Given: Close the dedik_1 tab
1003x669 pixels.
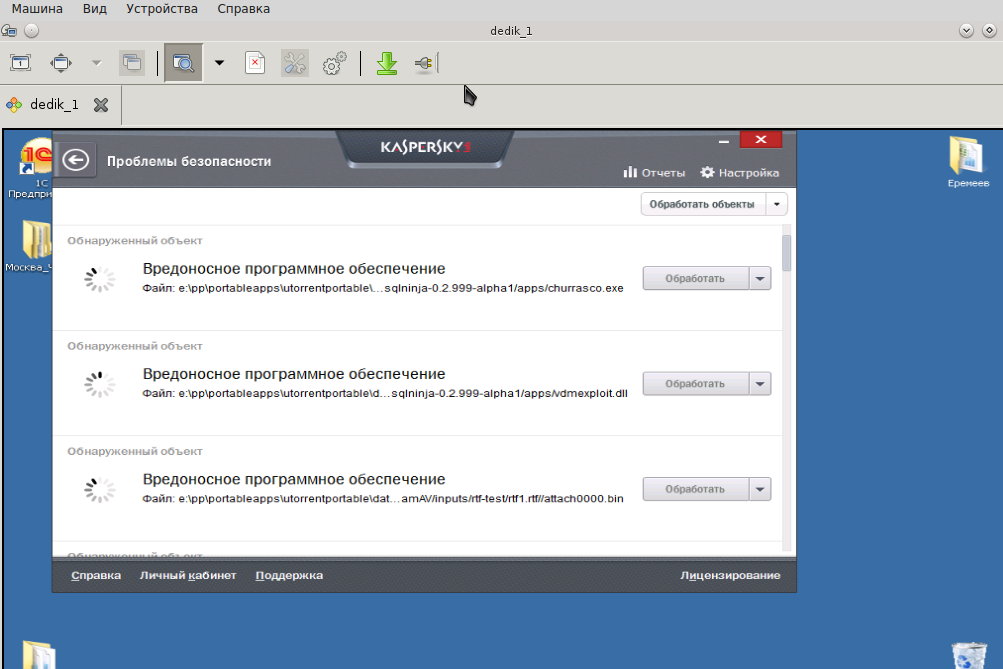Looking at the screenshot, I should click(x=101, y=105).
